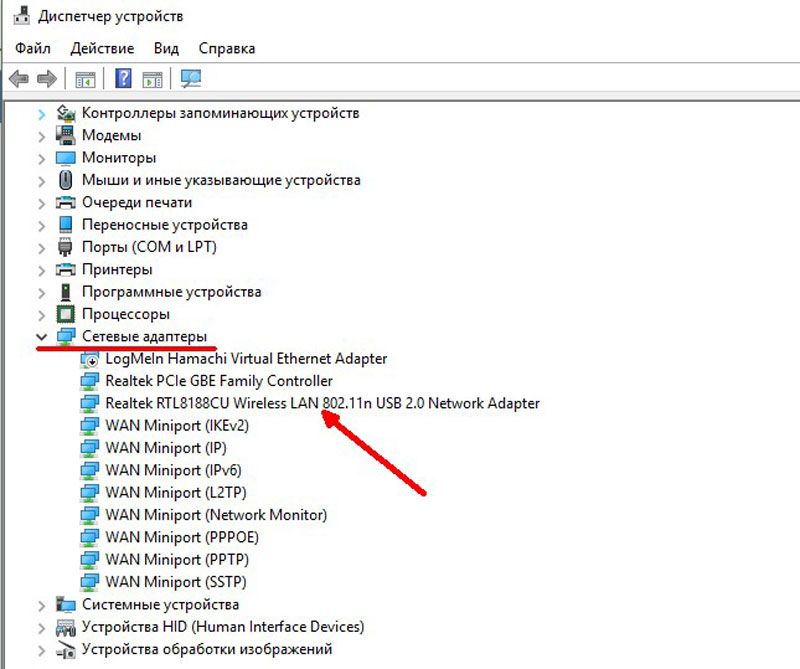
Task: Open the Справка menu
Action: [x=227, y=48]
